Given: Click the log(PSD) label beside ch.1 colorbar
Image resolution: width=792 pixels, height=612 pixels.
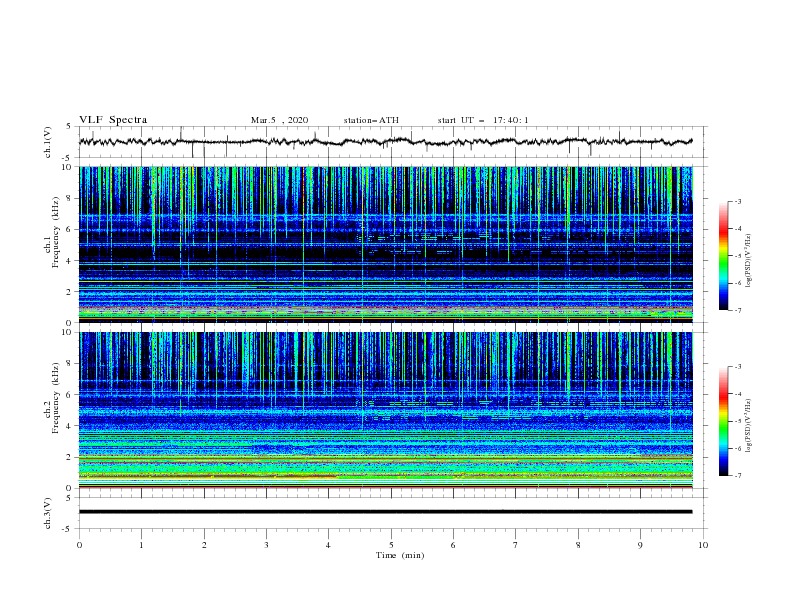Looking at the screenshot, I should click(749, 261).
